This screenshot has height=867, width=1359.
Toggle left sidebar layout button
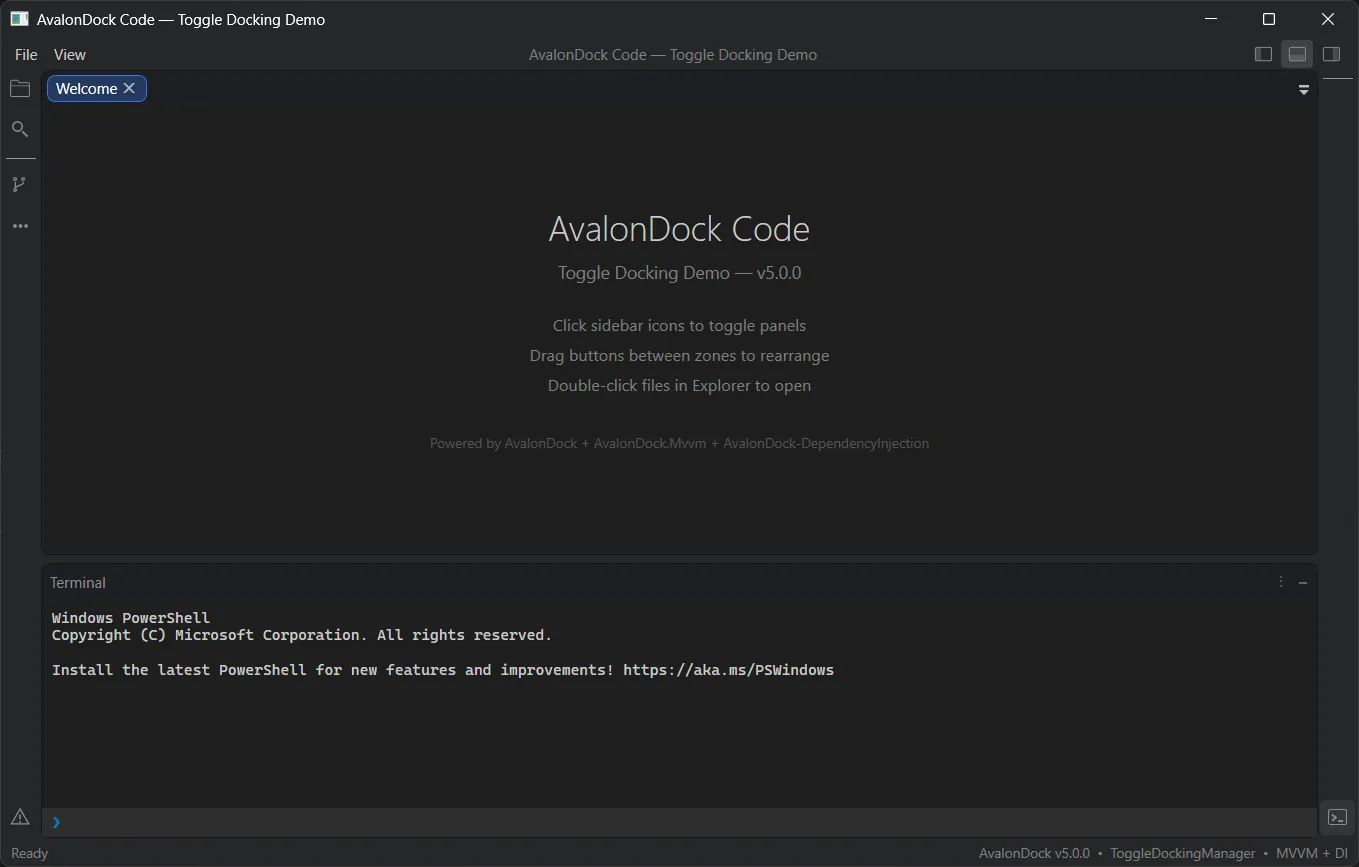pos(1263,54)
